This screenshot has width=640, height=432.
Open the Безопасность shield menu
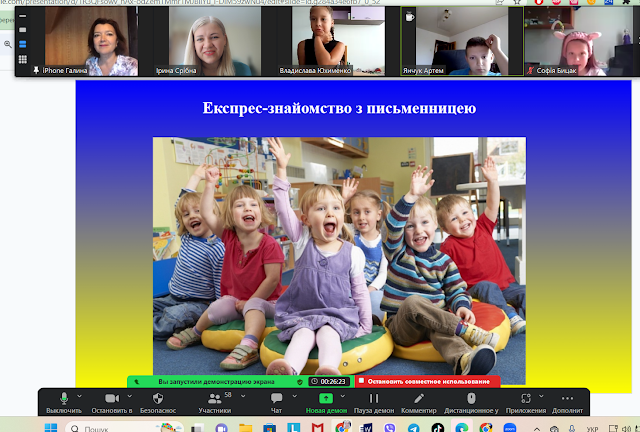point(158,402)
